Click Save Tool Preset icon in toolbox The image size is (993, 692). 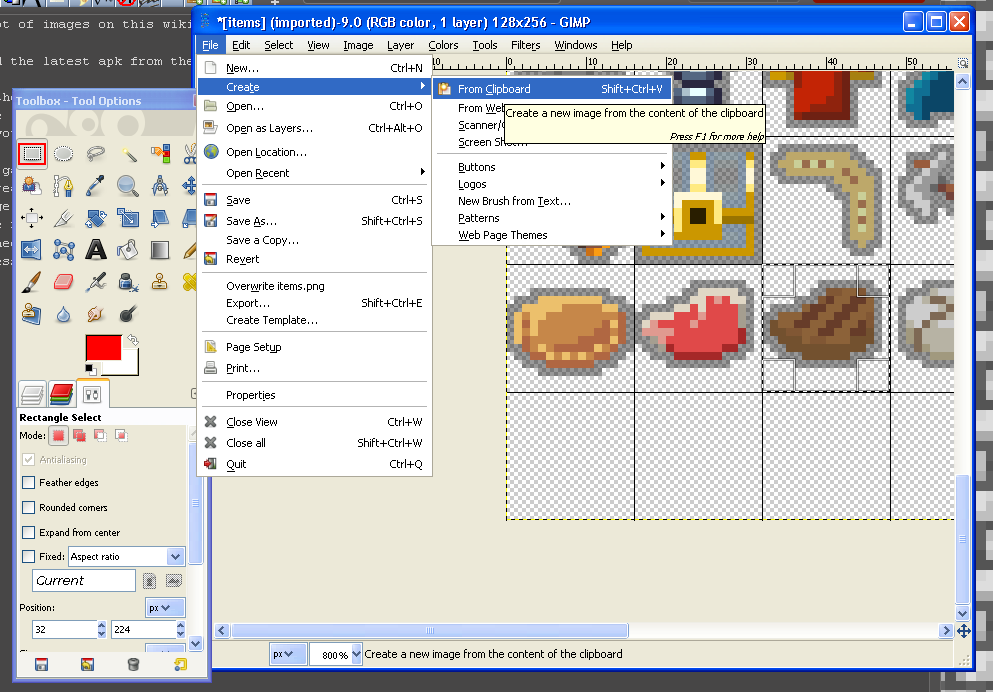tap(41, 664)
